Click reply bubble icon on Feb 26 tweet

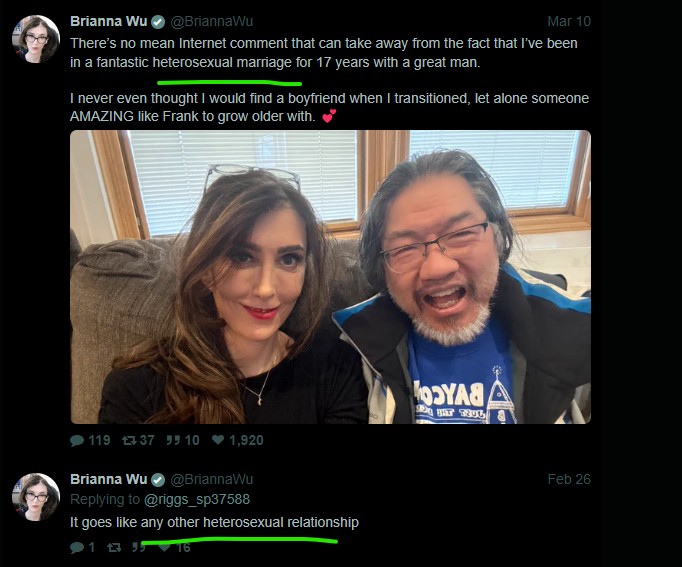click(77, 547)
